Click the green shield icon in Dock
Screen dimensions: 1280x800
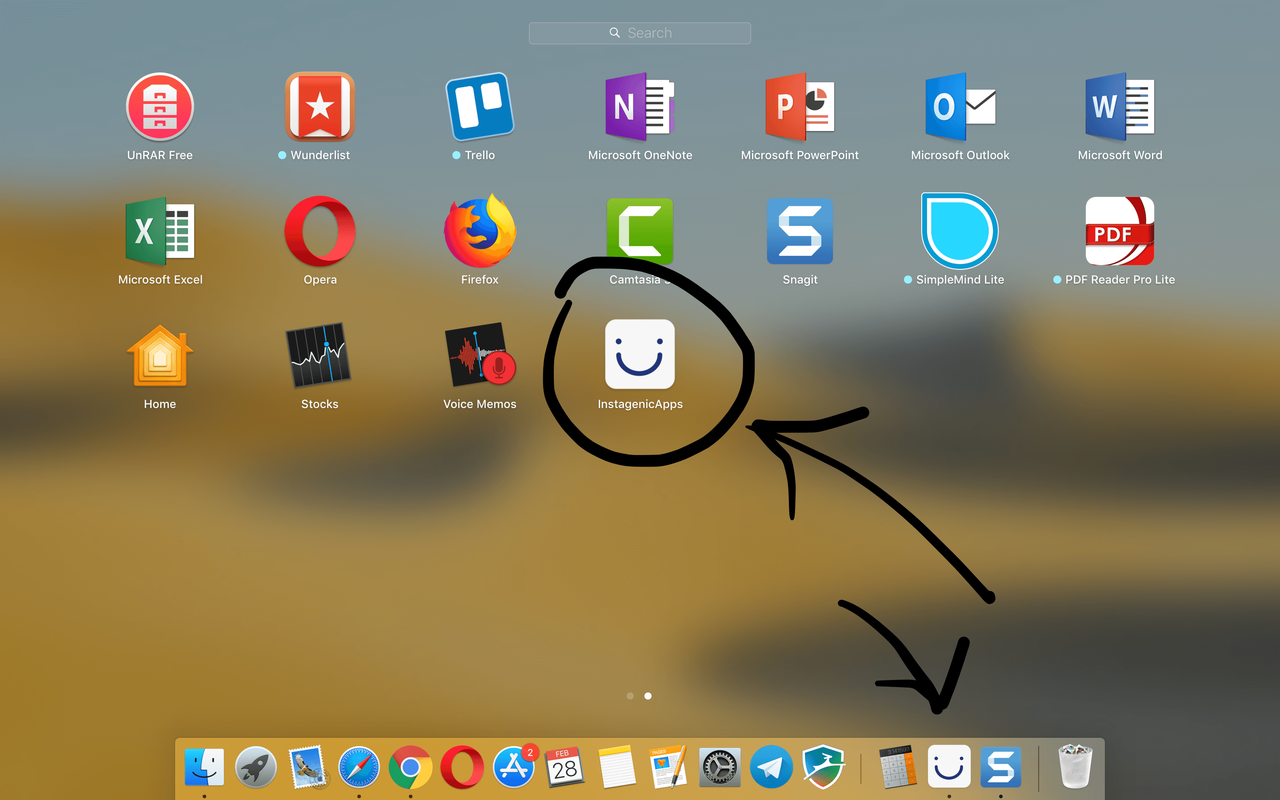click(824, 767)
